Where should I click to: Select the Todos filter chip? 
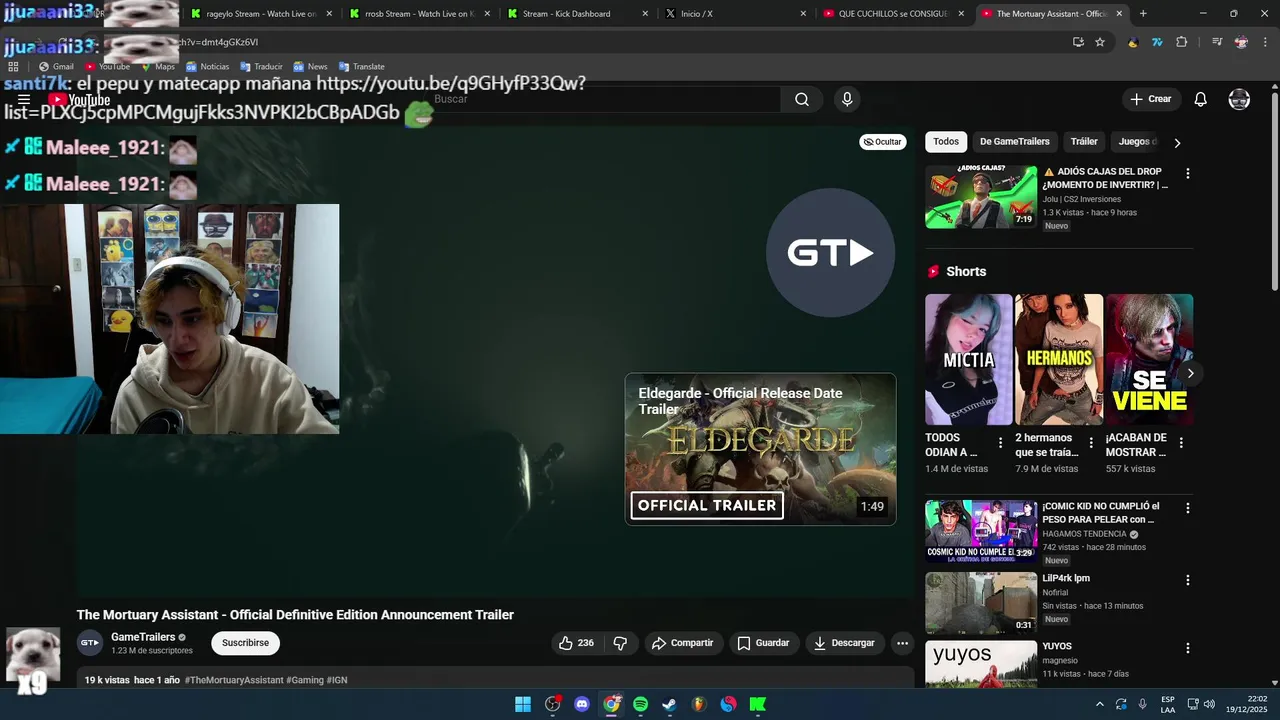[x=946, y=142]
